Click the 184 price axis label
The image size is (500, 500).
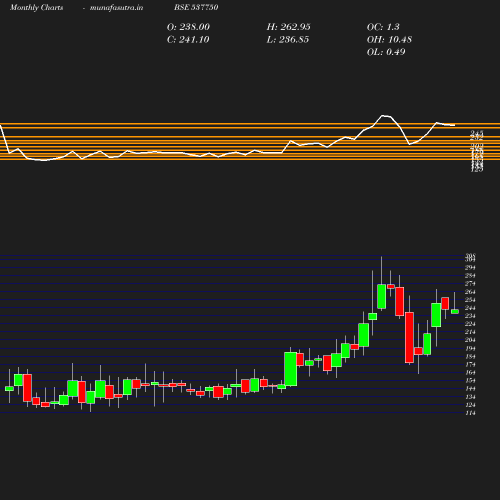point(470,356)
